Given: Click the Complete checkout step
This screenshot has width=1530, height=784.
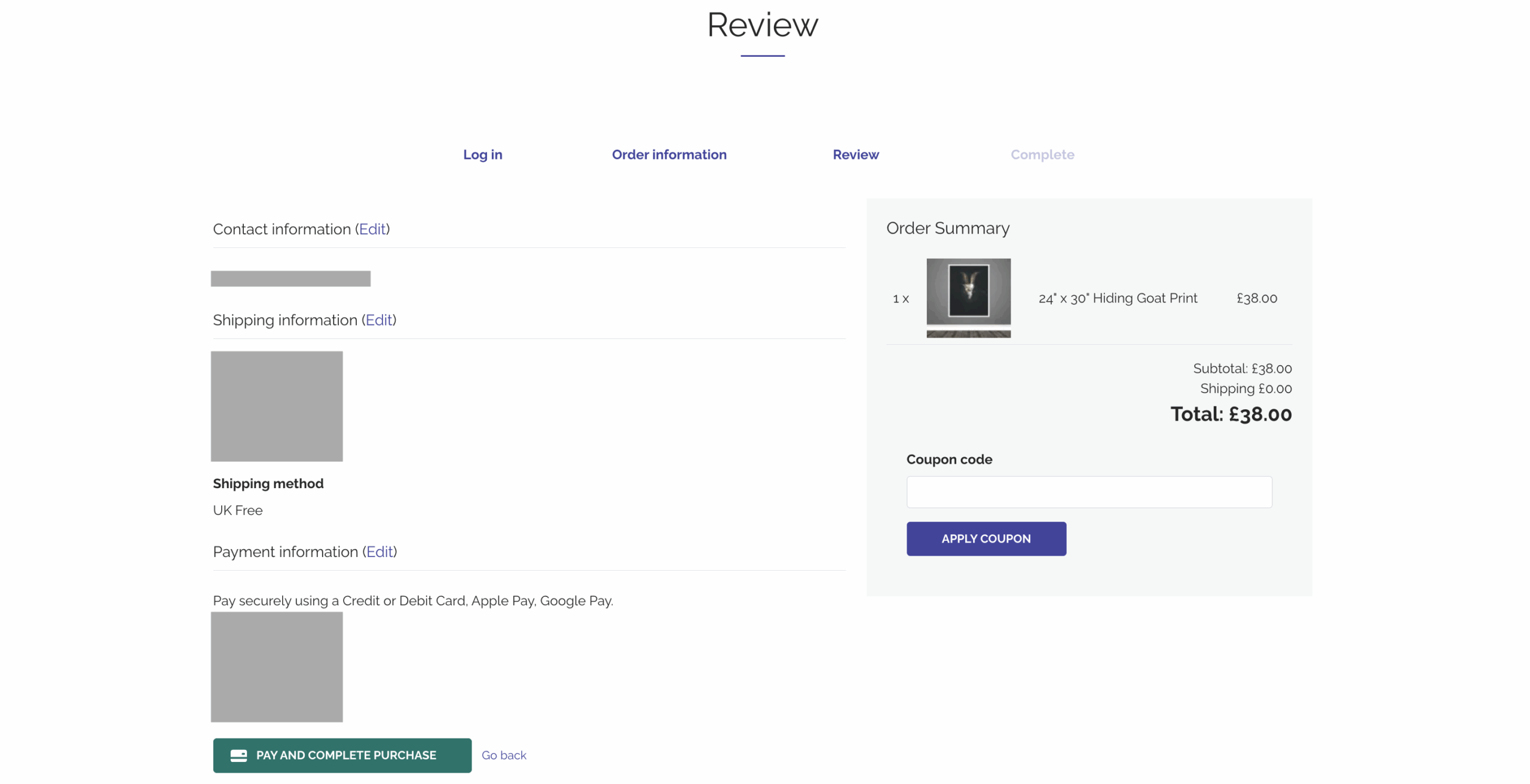Looking at the screenshot, I should (1042, 155).
